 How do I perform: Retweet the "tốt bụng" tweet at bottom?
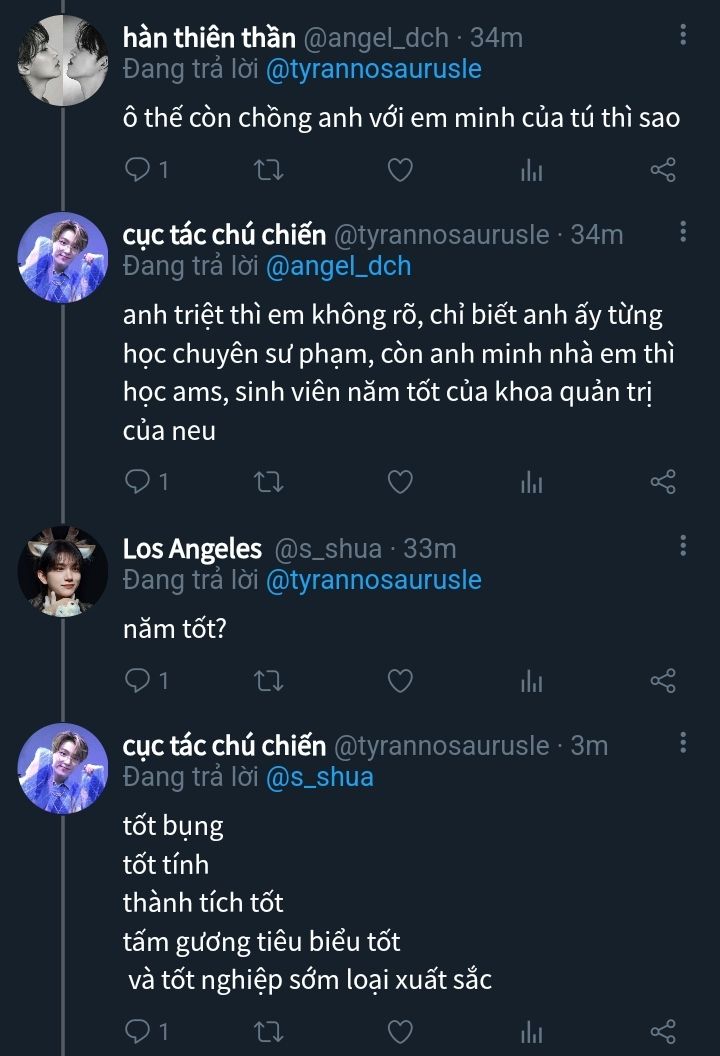269,1030
